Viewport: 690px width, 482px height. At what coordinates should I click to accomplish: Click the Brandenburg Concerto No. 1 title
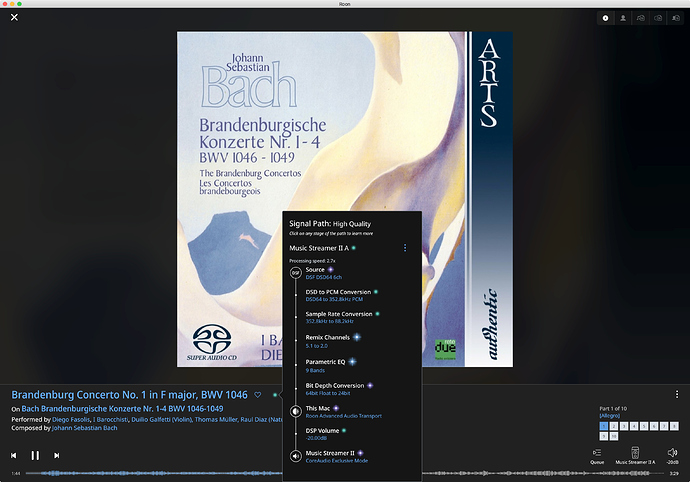pyautogui.click(x=129, y=395)
